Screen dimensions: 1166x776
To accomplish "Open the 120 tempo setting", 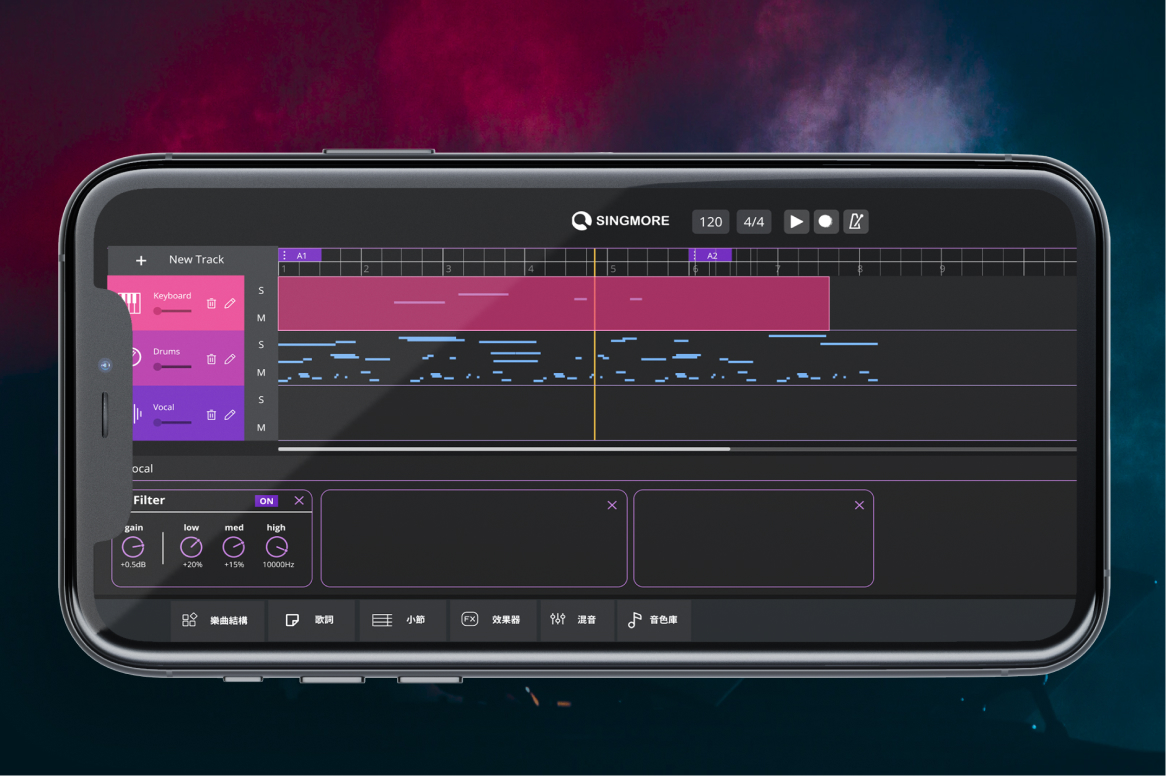I will tap(711, 222).
